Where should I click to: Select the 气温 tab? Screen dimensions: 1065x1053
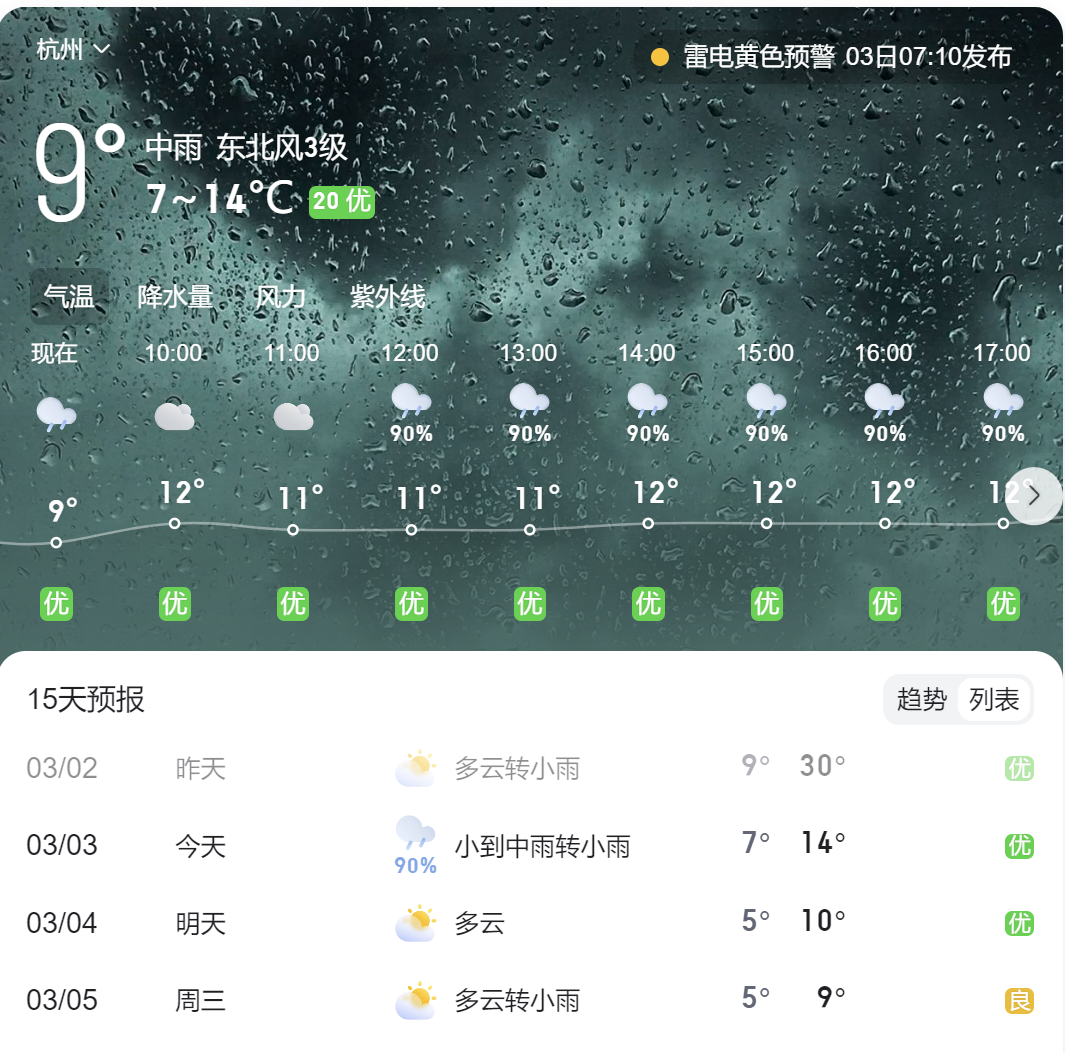point(69,297)
